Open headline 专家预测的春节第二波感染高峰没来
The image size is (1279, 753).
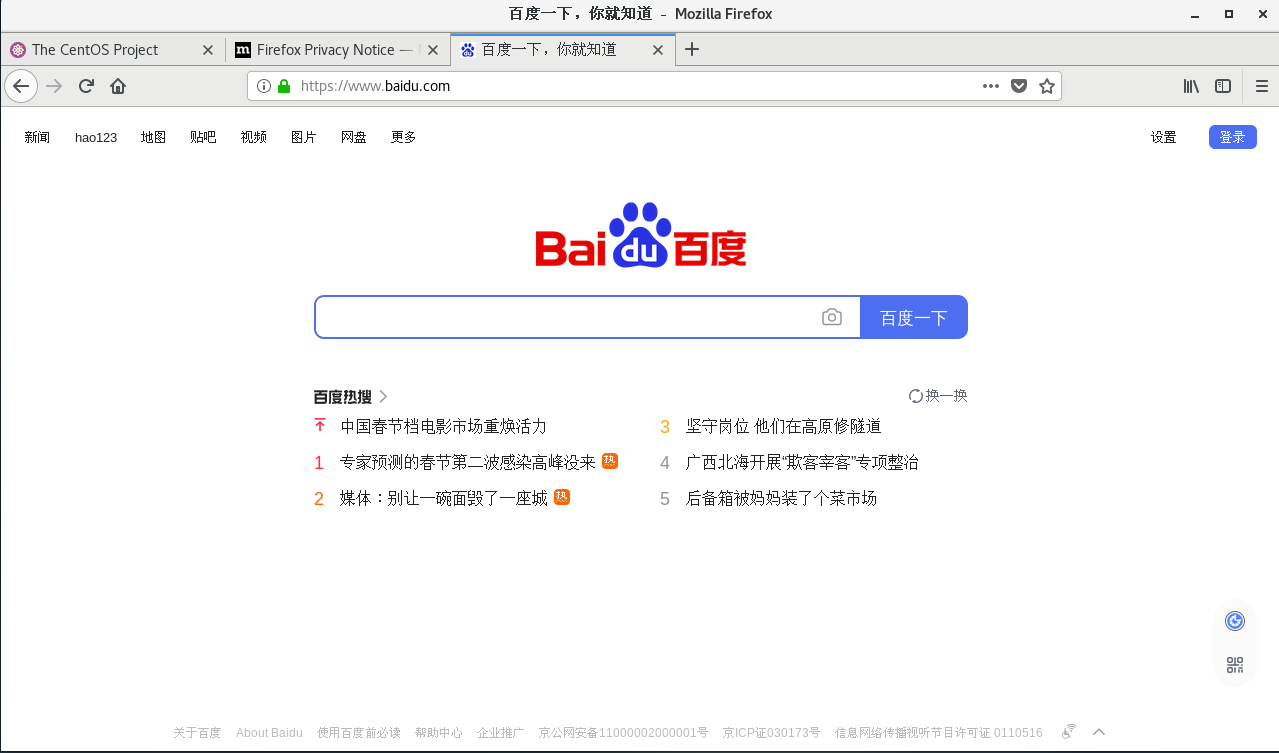coord(467,462)
